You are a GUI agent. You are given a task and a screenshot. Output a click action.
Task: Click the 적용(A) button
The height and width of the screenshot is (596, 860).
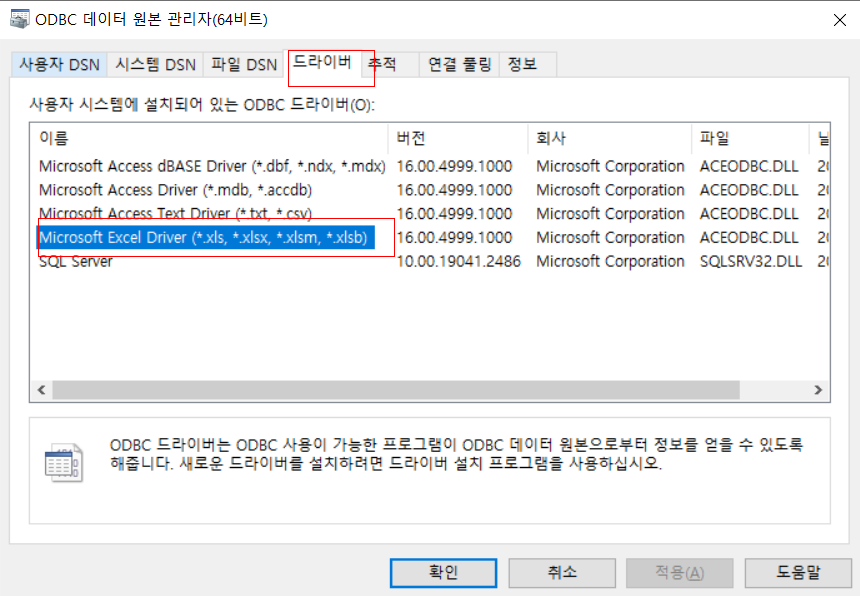tap(680, 573)
